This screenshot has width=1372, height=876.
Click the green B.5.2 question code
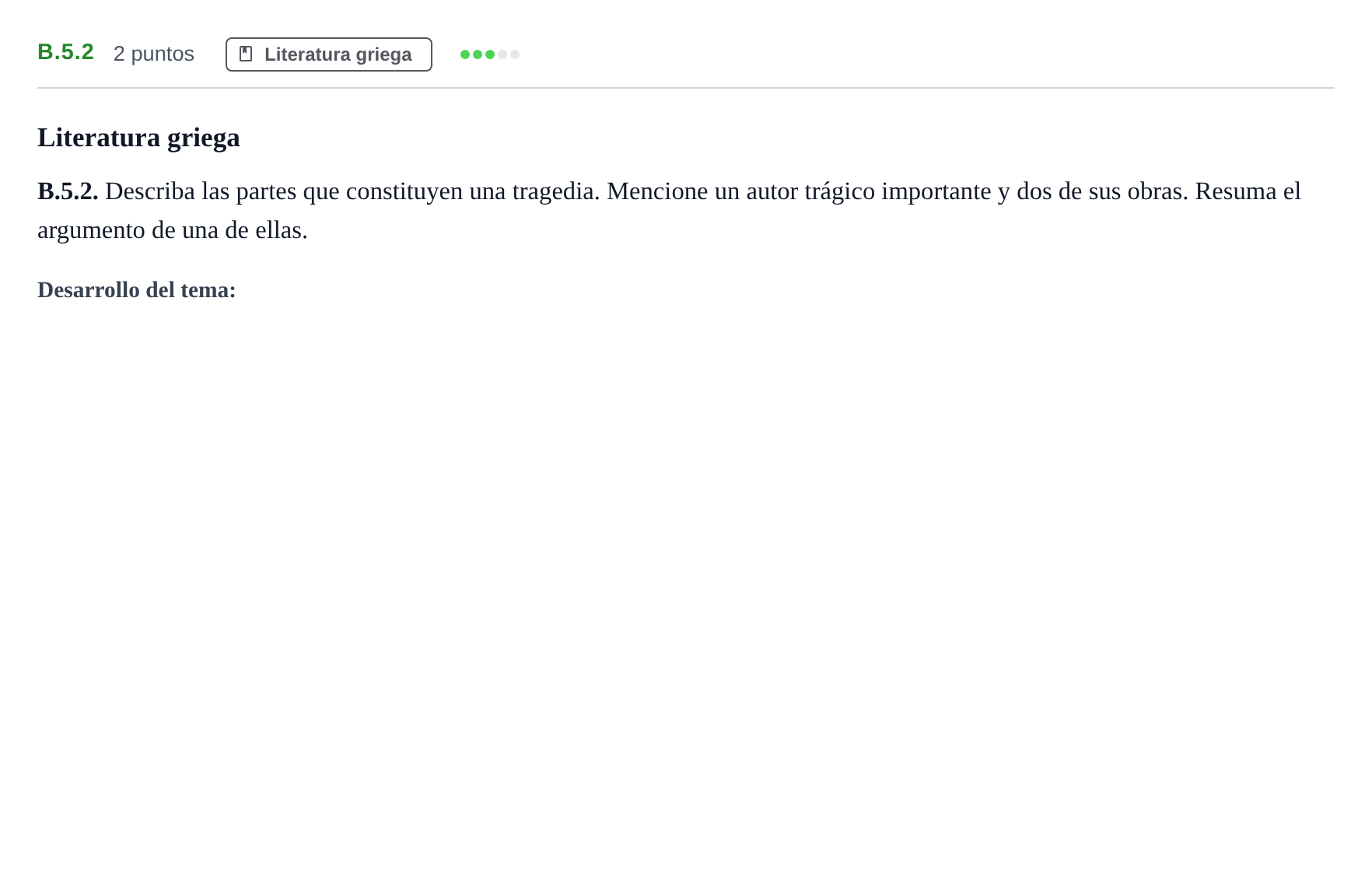click(65, 52)
